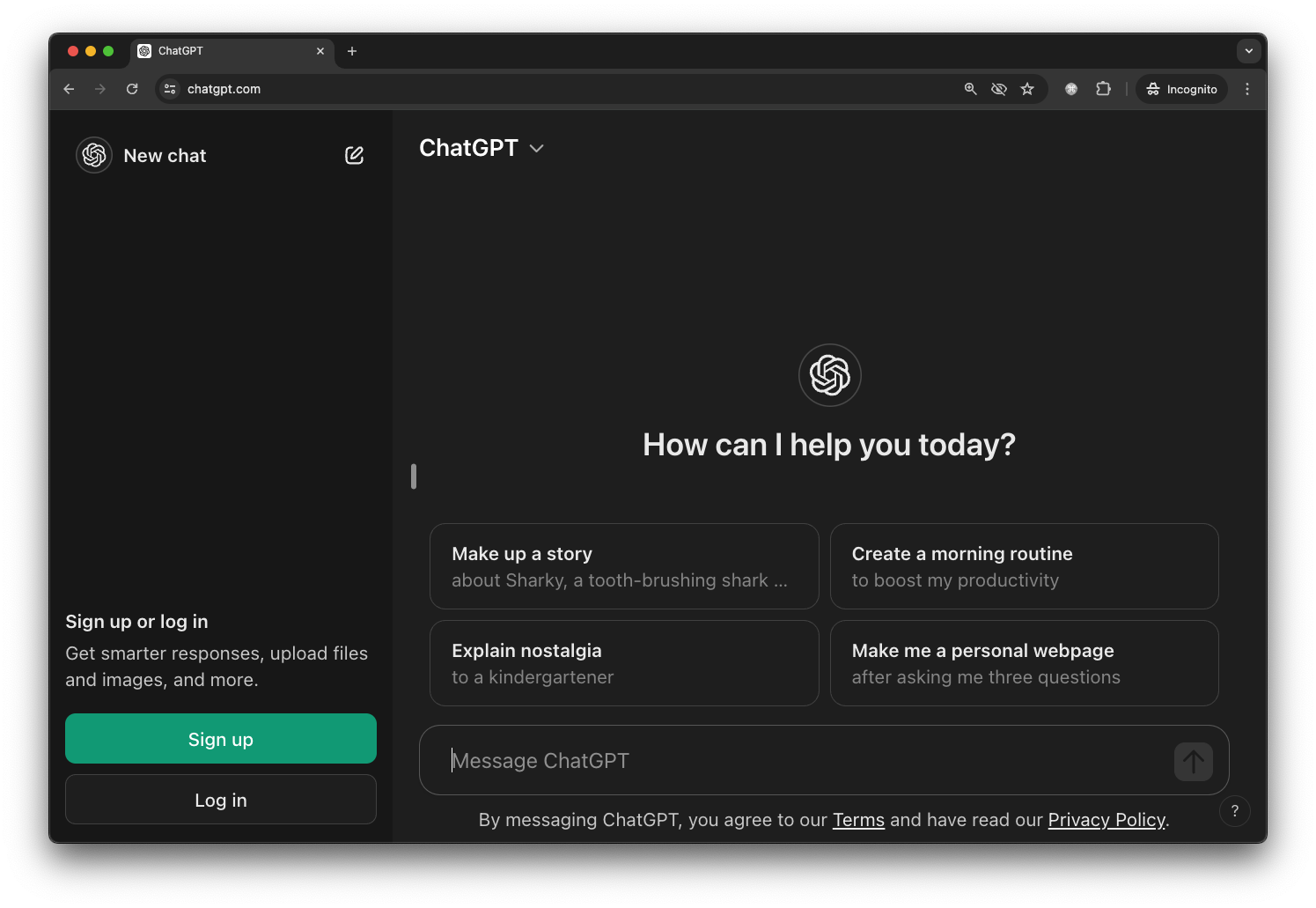Click the ChatGPT logo in the sidebar

pos(94,155)
